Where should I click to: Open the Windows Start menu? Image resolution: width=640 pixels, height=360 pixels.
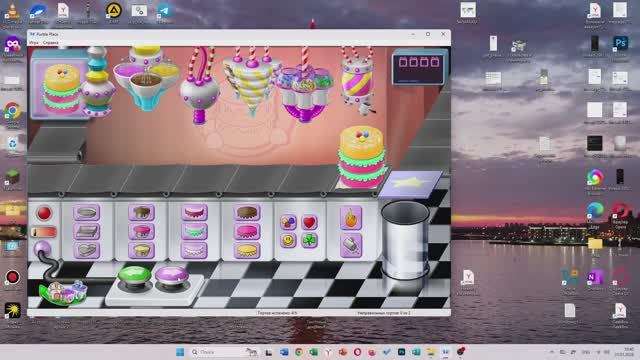coord(180,352)
